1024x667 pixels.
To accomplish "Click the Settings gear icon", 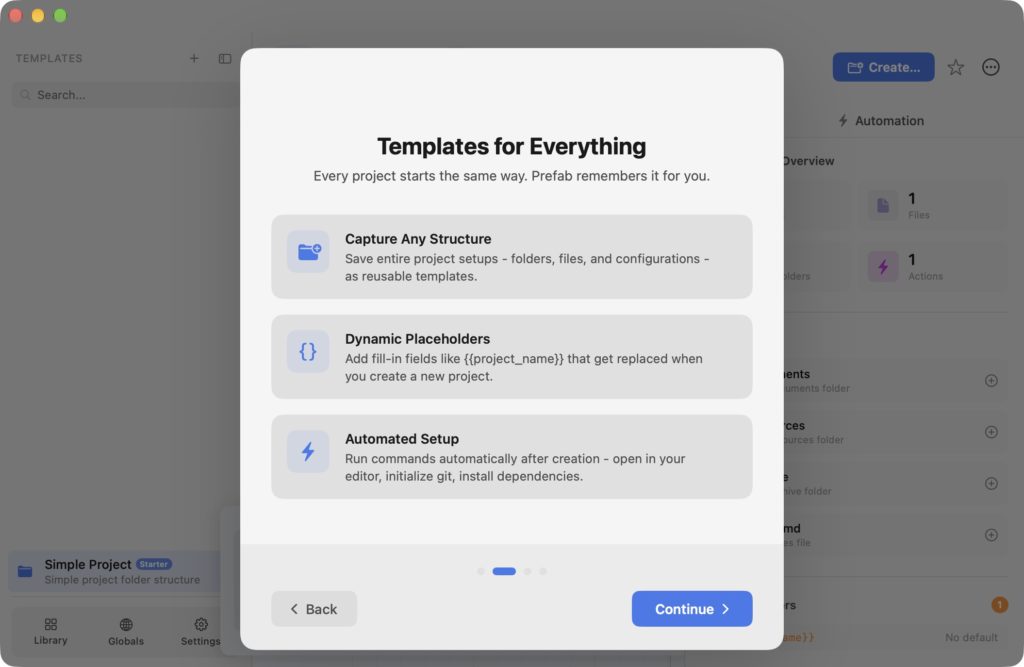I will click(x=201, y=625).
